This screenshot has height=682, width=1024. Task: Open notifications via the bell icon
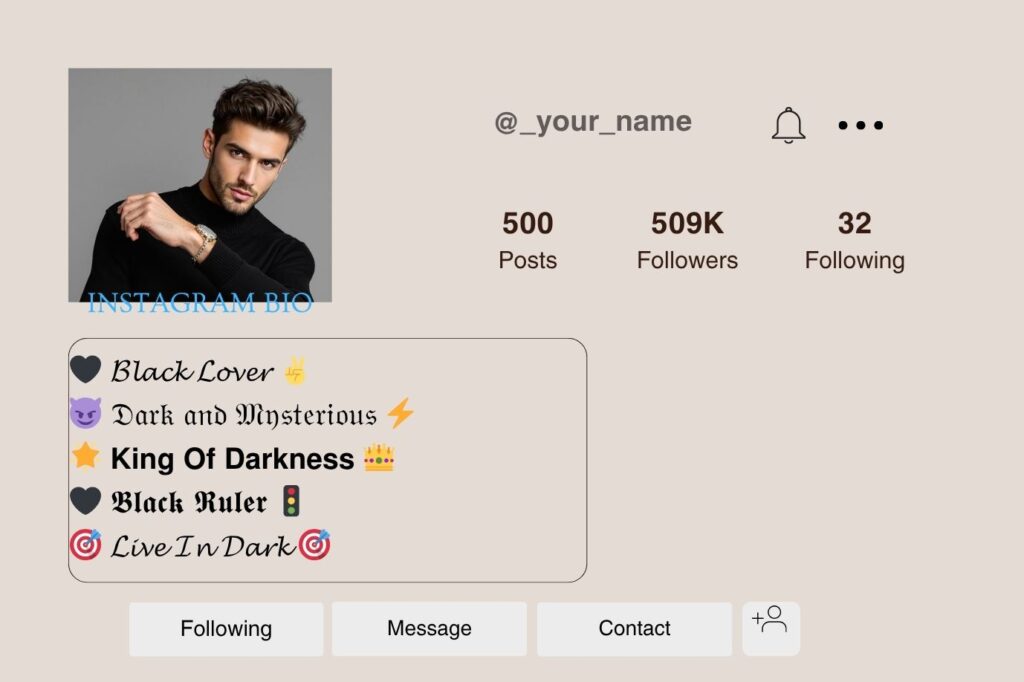click(x=788, y=124)
